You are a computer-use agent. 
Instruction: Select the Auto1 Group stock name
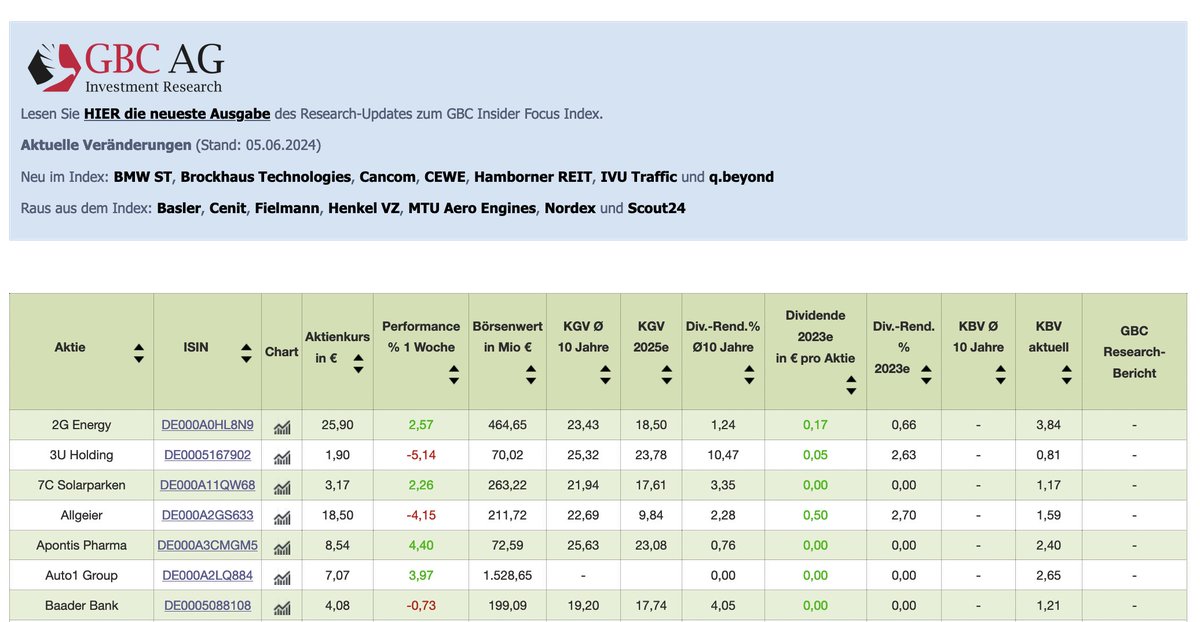[x=81, y=575]
